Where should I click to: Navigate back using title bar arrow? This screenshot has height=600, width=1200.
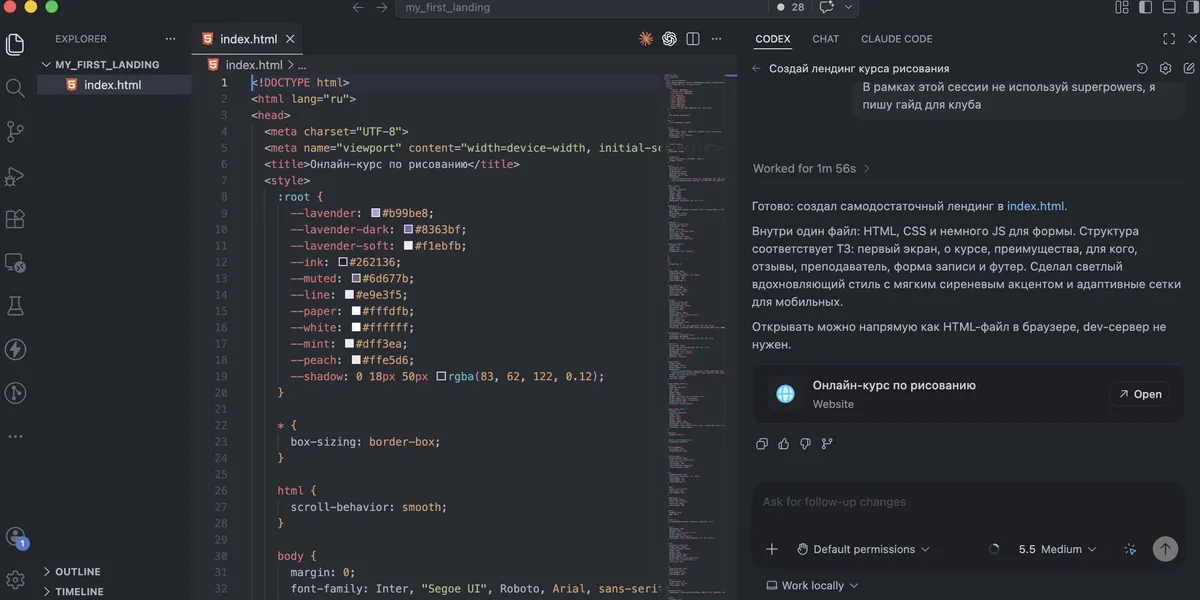point(358,7)
